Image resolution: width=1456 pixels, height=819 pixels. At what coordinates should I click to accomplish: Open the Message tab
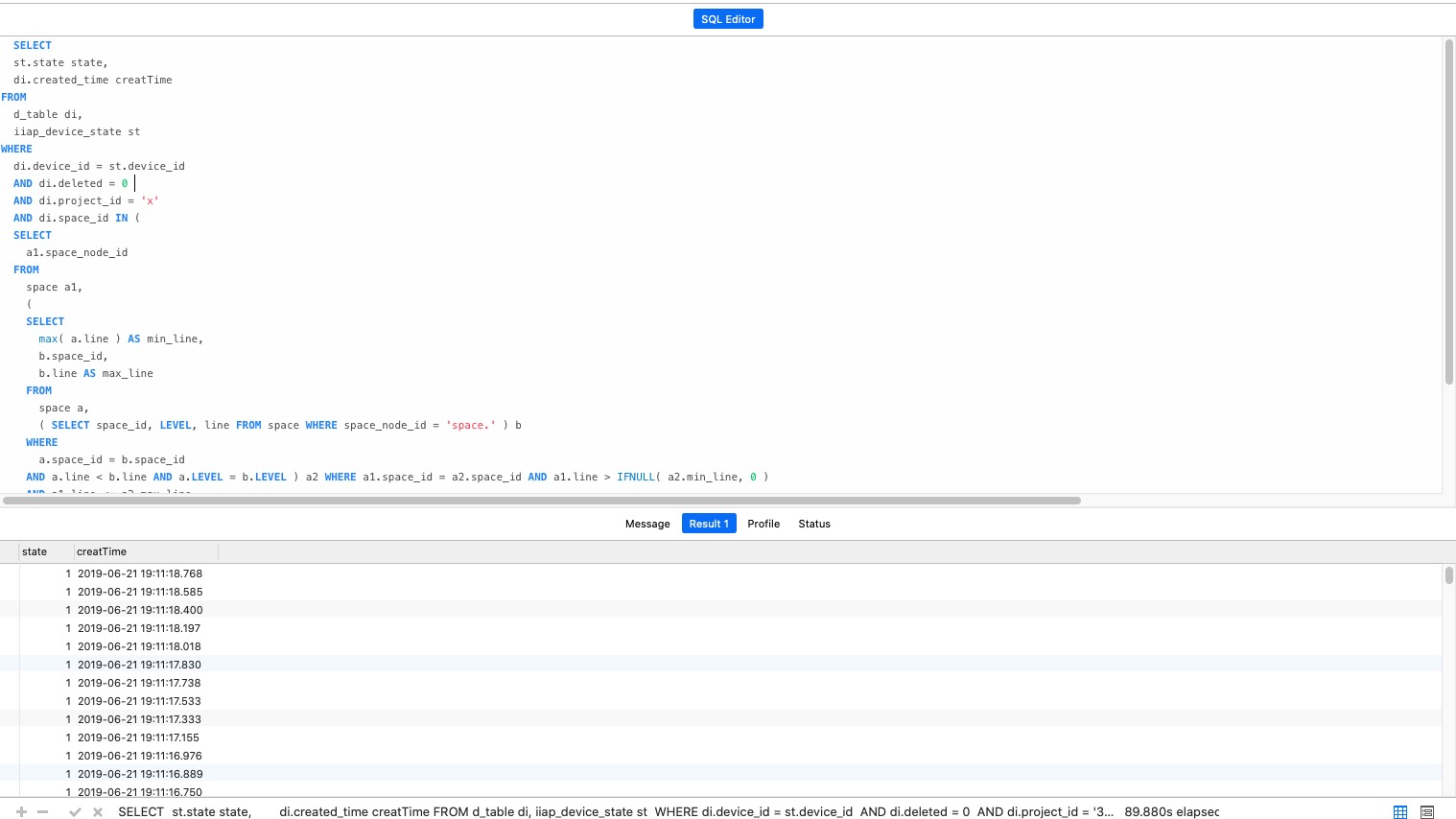pos(647,524)
